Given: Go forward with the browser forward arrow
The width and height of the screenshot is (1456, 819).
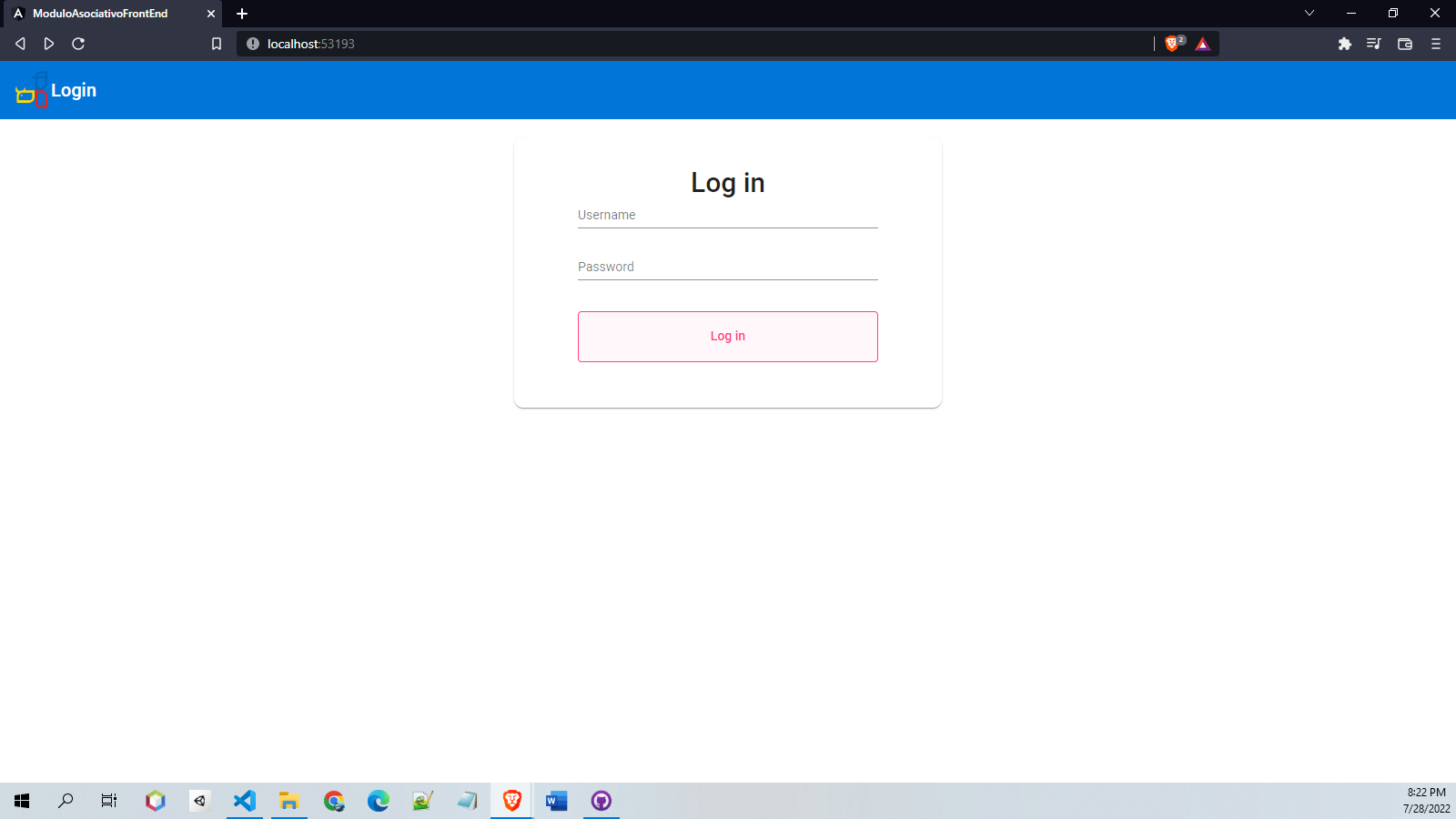Looking at the screenshot, I should tap(49, 44).
